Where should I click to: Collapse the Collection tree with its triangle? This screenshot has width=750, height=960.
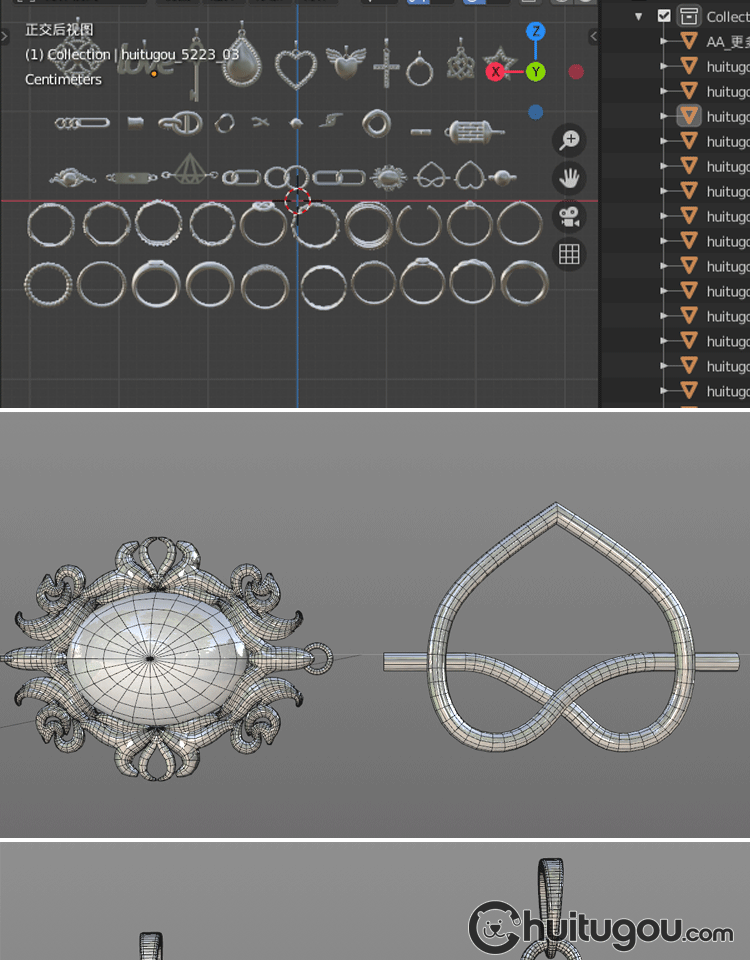(x=639, y=16)
